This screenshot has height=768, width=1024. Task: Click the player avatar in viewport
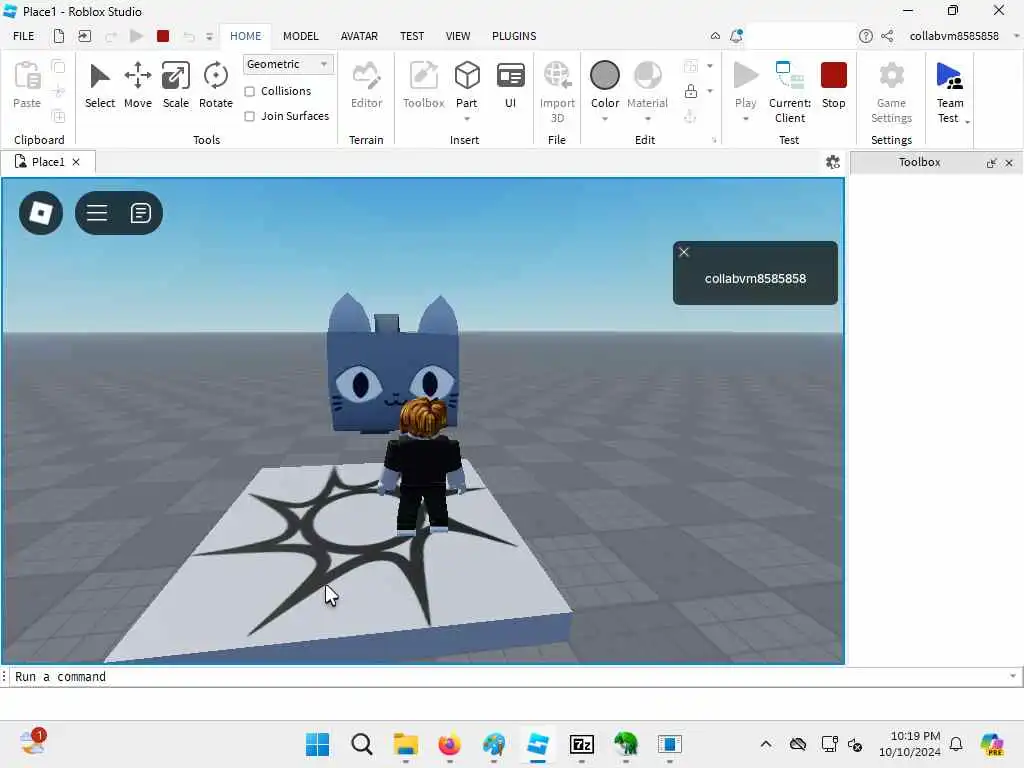423,467
